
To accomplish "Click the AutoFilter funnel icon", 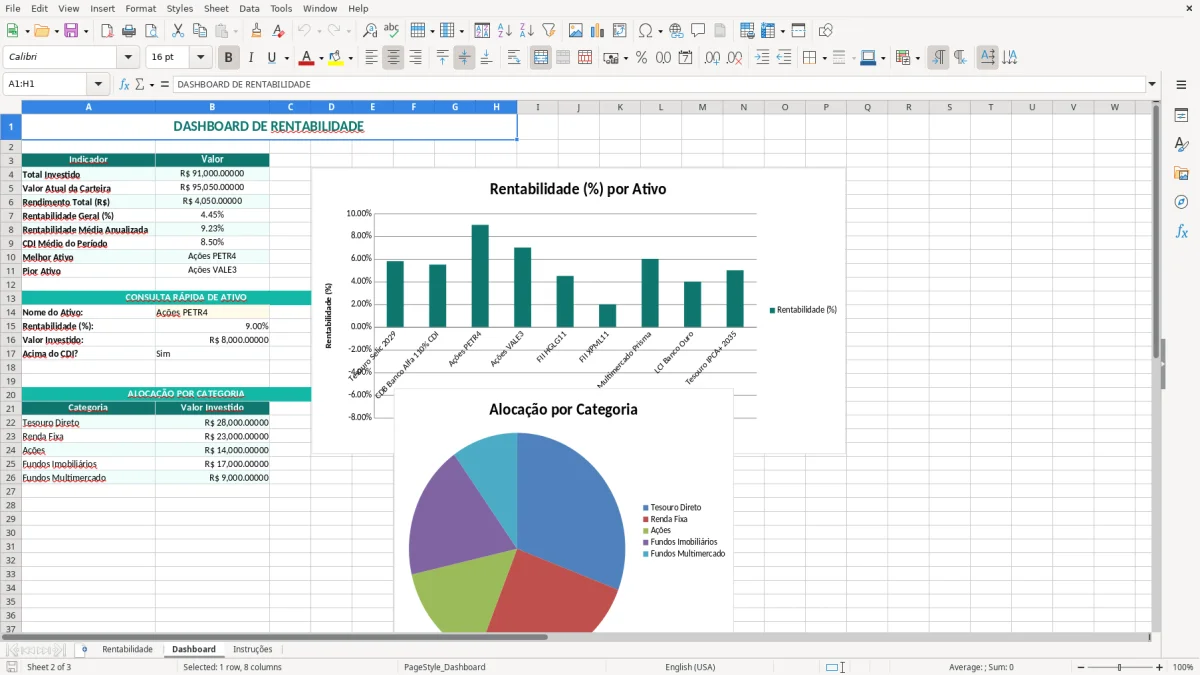I will coord(549,31).
